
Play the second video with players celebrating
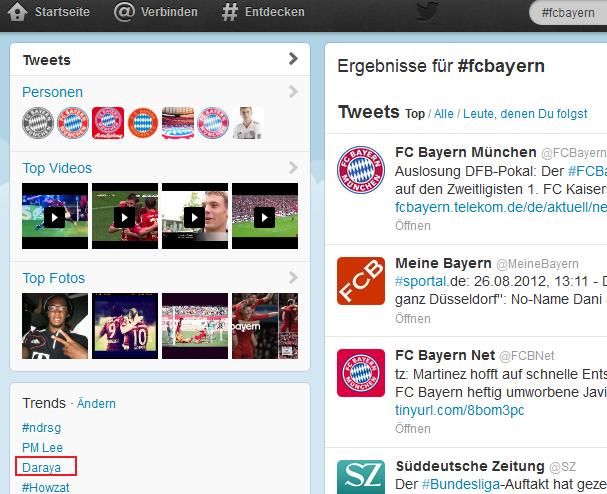click(x=125, y=217)
